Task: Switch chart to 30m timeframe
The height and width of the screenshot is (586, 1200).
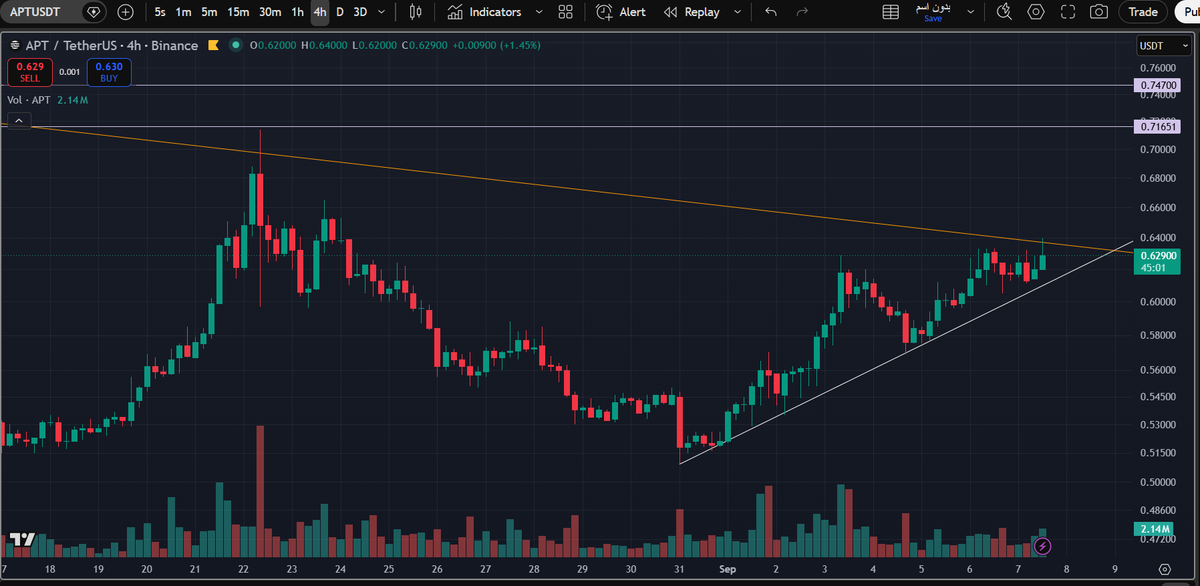Action: [270, 12]
